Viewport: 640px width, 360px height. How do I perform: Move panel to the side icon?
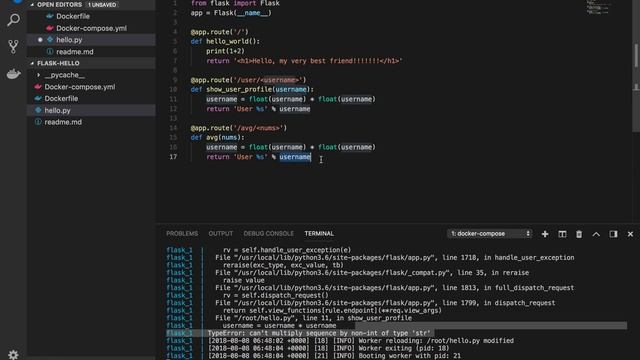[x=613, y=234]
